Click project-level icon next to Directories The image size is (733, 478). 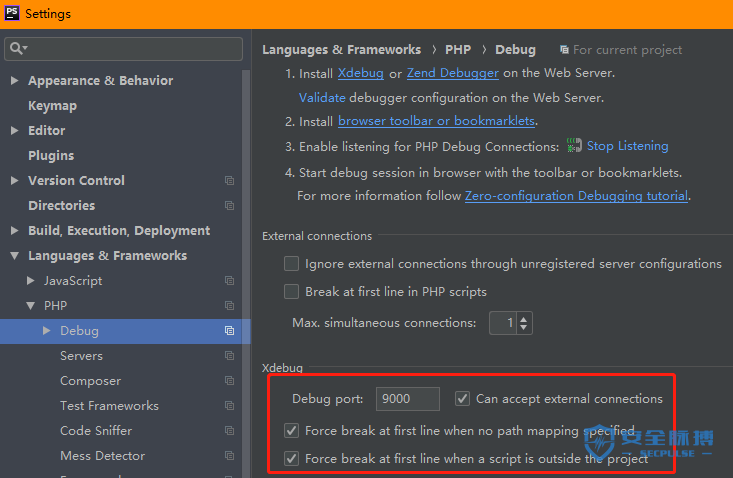tap(229, 206)
